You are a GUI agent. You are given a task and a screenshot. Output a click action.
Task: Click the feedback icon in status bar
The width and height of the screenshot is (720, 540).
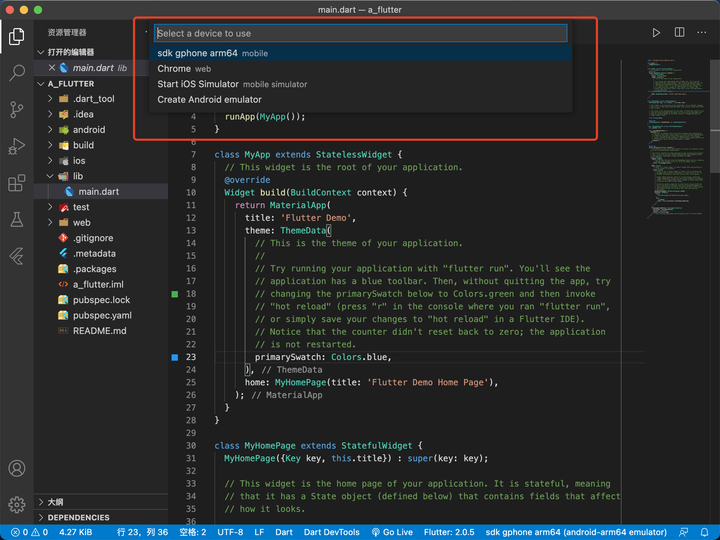click(684, 532)
